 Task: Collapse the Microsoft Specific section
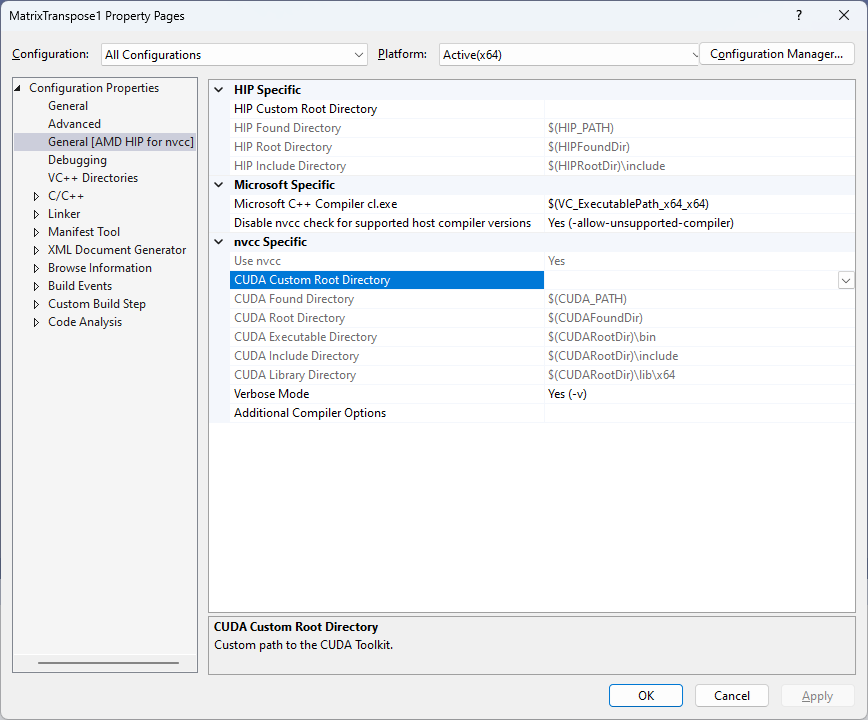click(219, 185)
